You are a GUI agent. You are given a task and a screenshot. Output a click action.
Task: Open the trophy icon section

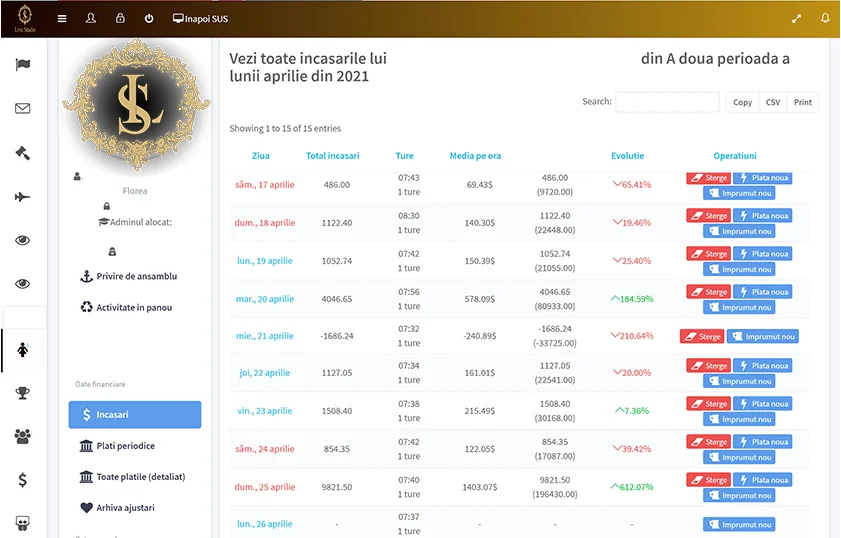(23, 393)
